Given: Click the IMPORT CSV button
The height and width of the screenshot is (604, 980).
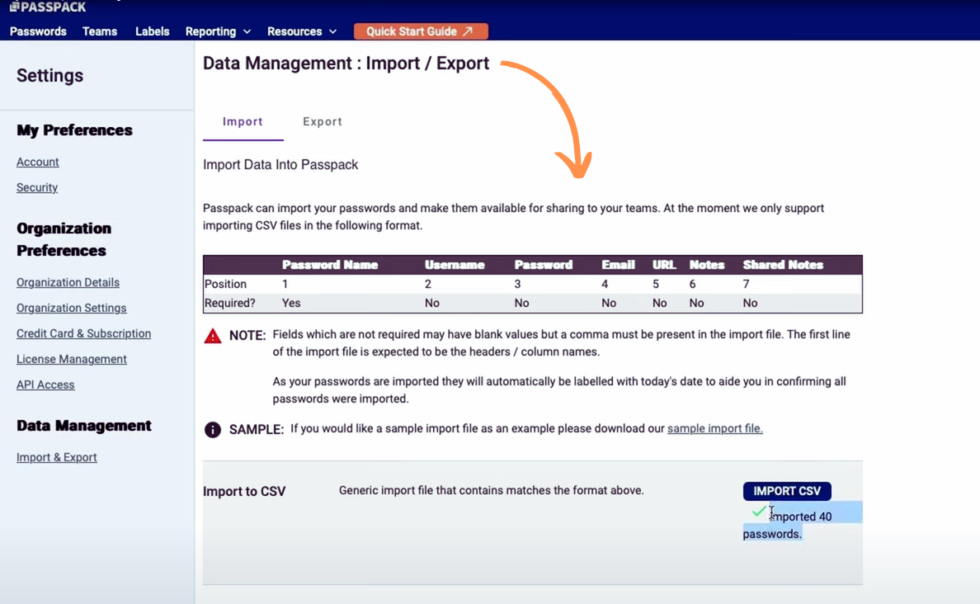Looking at the screenshot, I should click(787, 491).
